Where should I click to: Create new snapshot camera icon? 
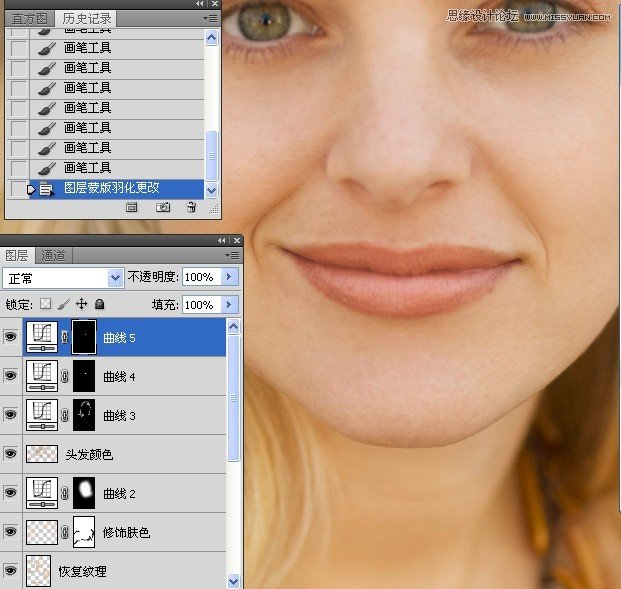163,208
